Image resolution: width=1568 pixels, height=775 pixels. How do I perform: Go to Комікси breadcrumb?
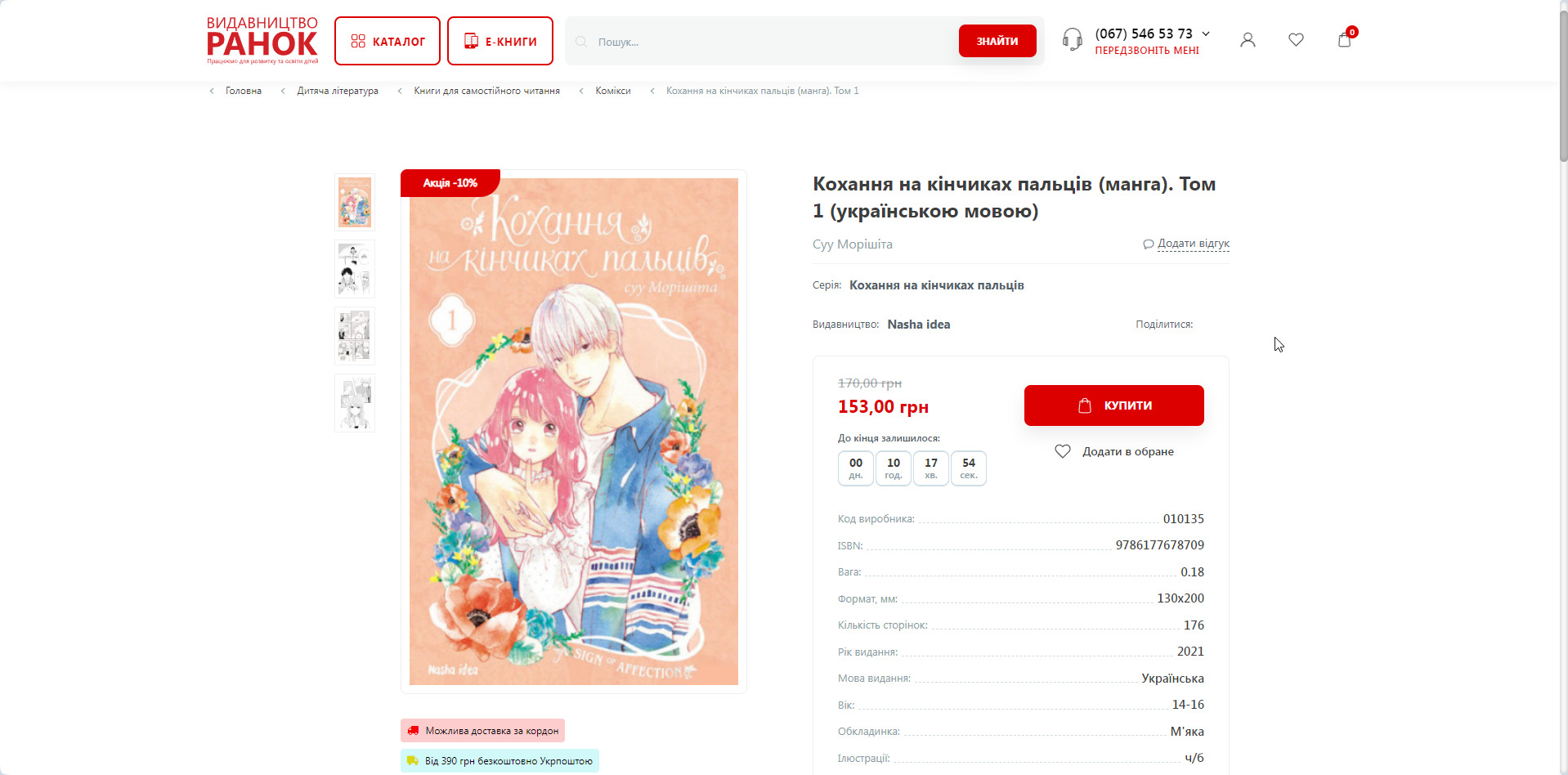click(x=613, y=91)
